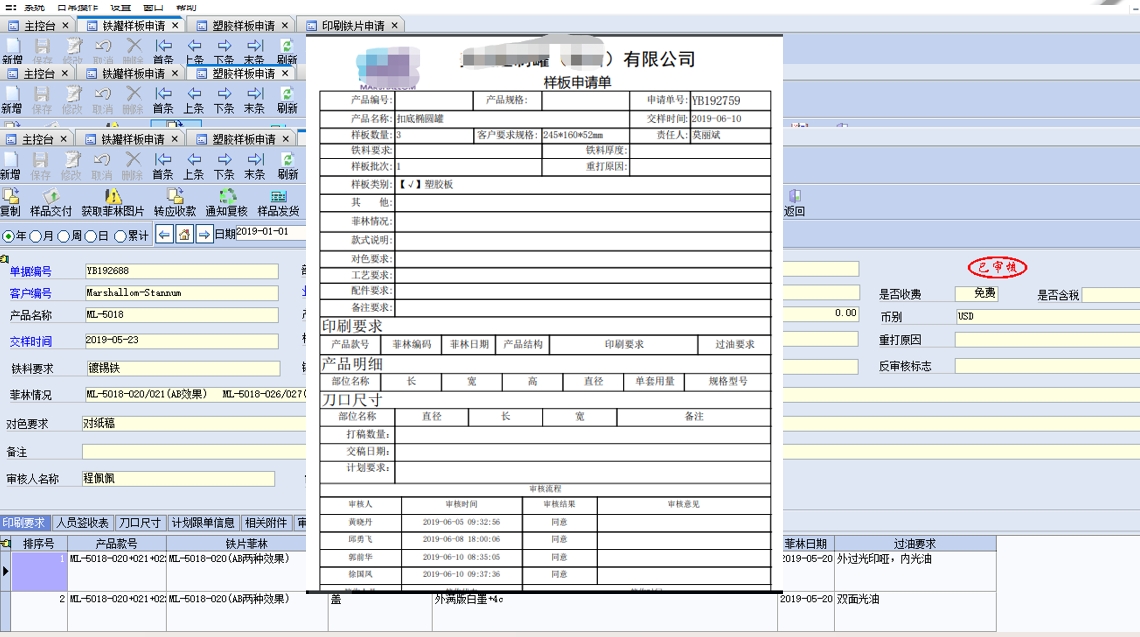Open the 人员签收表 detail tab
Viewport: 1140px width, 637px height.
(82, 523)
